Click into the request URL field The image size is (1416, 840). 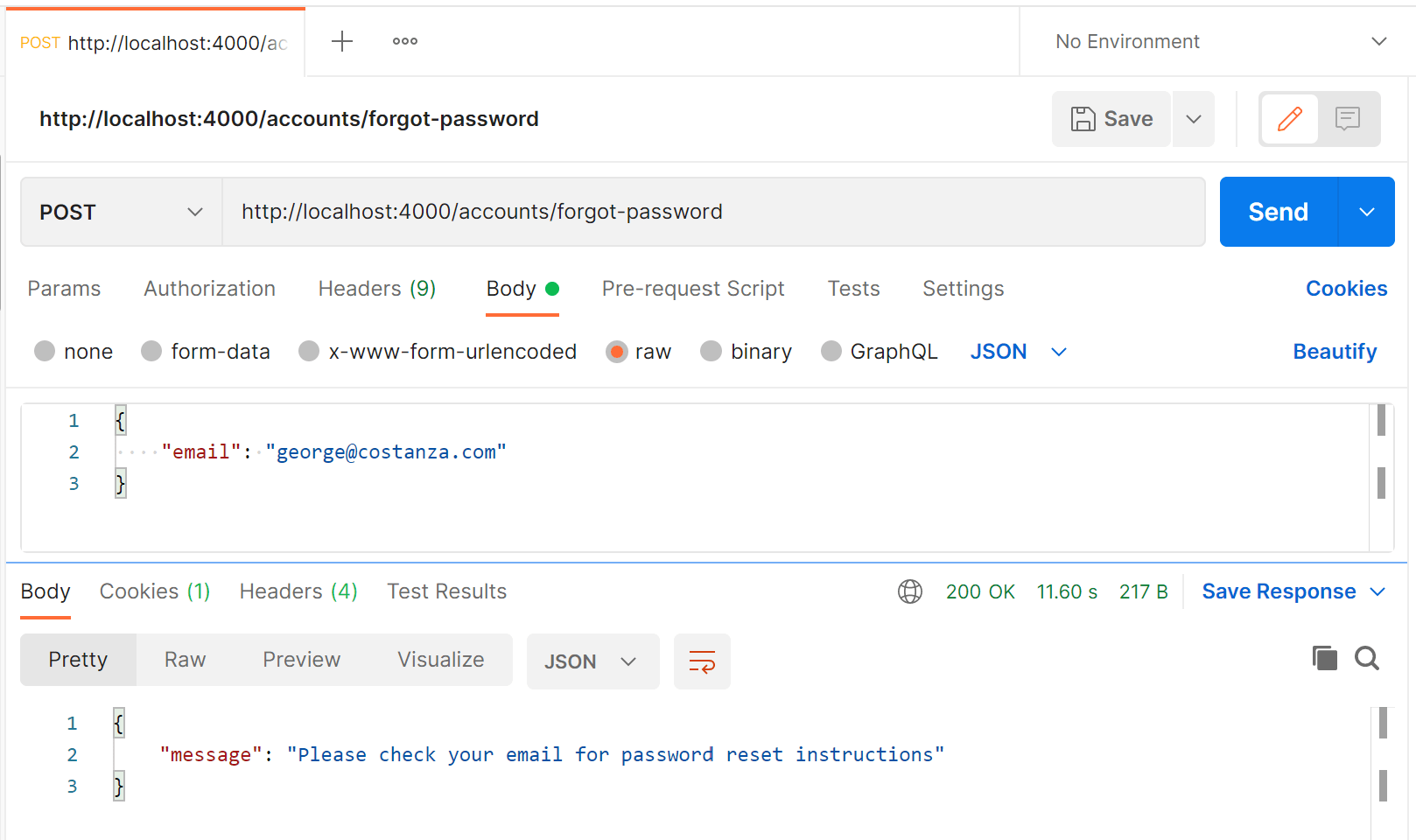coord(714,212)
